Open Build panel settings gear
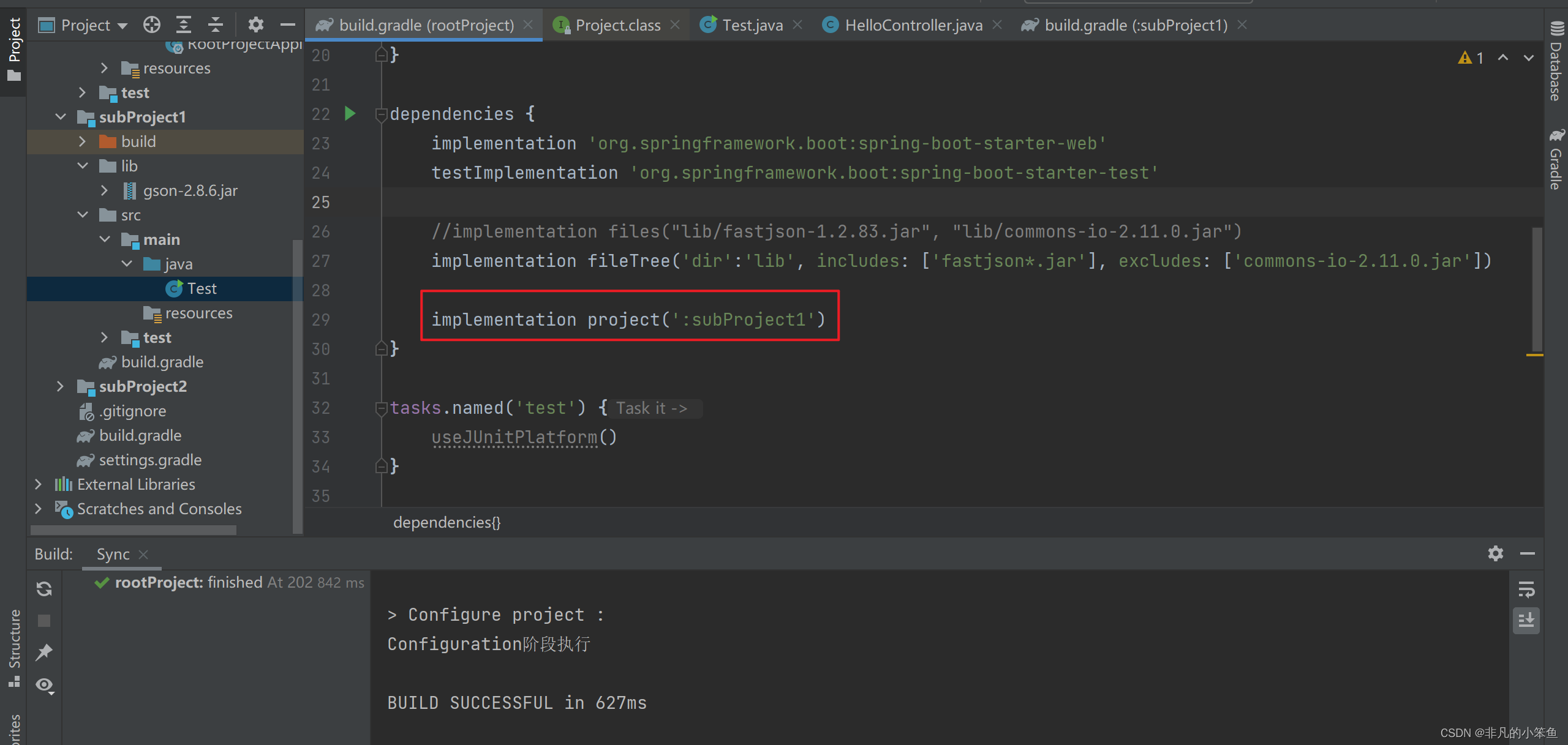1568x745 pixels. [1495, 553]
